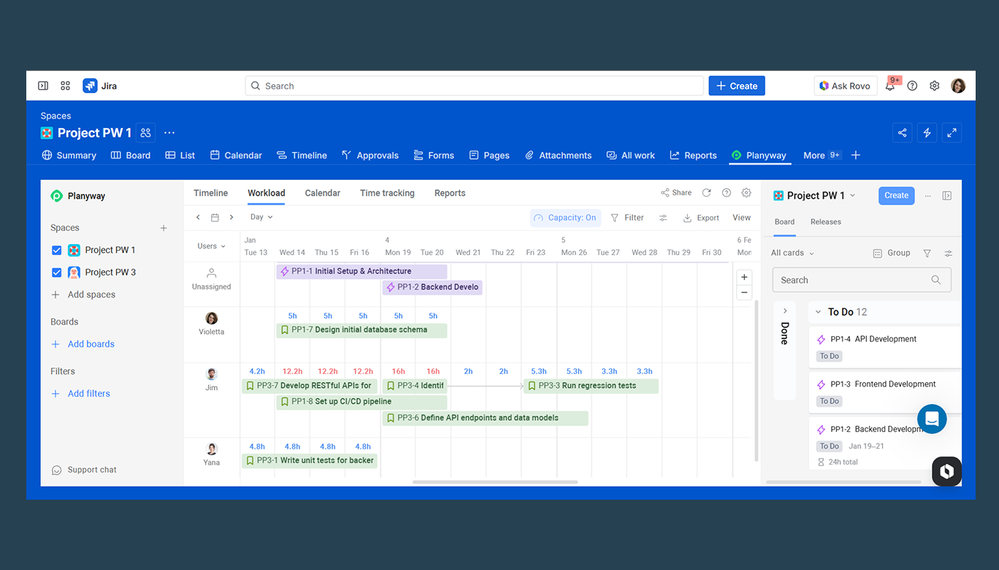The width and height of the screenshot is (999, 570).
Task: Open the right panel three-dot menu
Action: click(x=928, y=196)
